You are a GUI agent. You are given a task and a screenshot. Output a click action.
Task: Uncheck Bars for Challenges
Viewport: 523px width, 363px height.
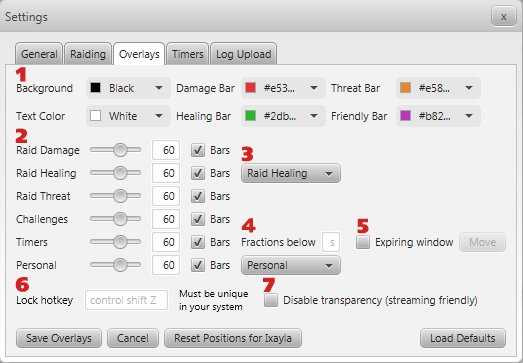(x=198, y=219)
